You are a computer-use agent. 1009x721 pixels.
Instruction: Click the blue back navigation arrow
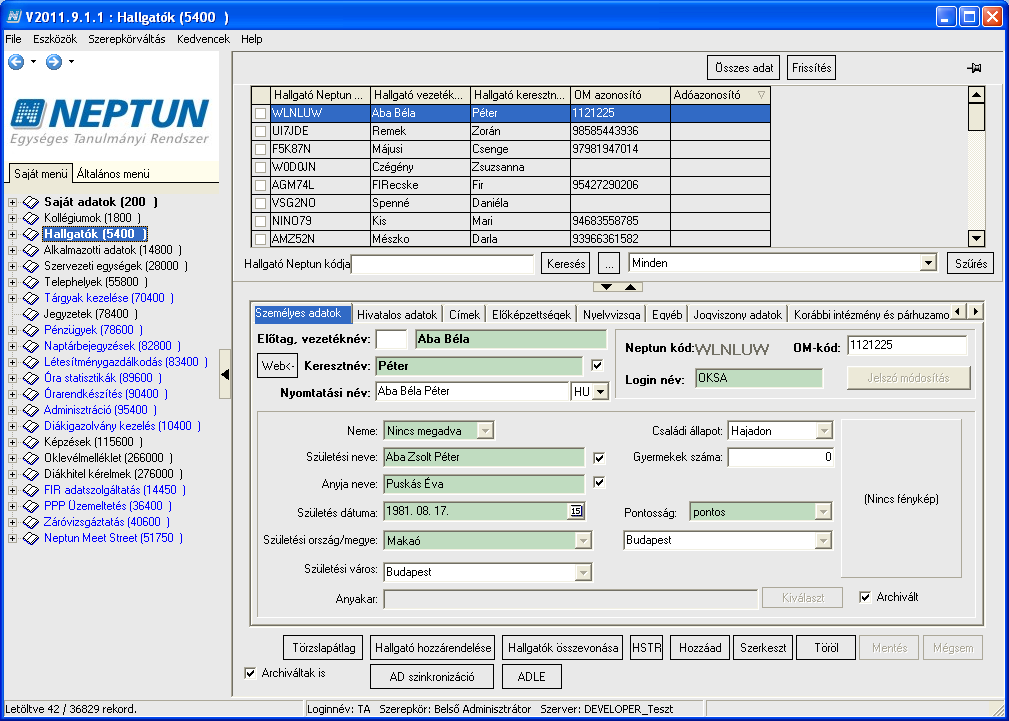(15, 62)
